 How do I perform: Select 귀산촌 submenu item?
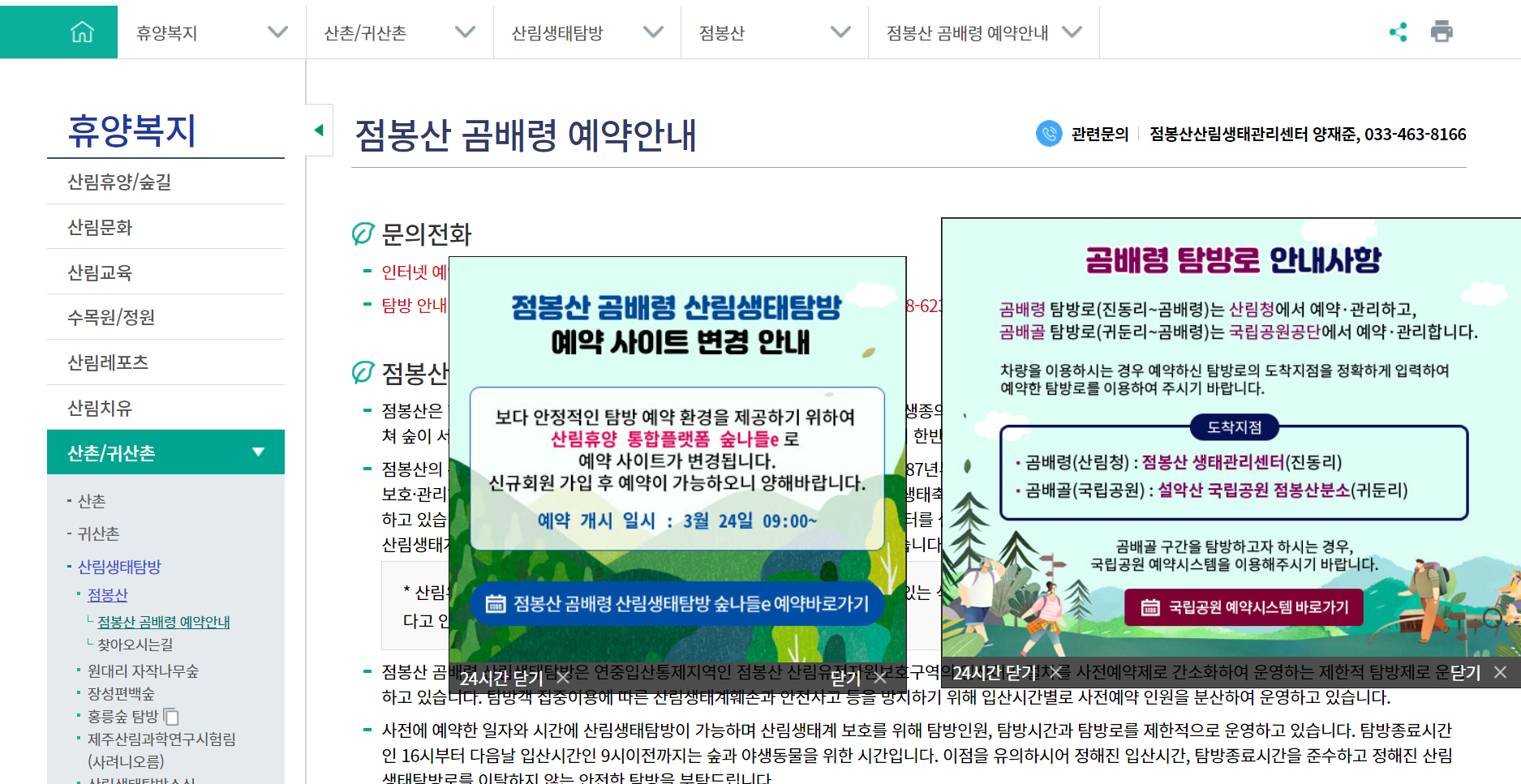(98, 533)
